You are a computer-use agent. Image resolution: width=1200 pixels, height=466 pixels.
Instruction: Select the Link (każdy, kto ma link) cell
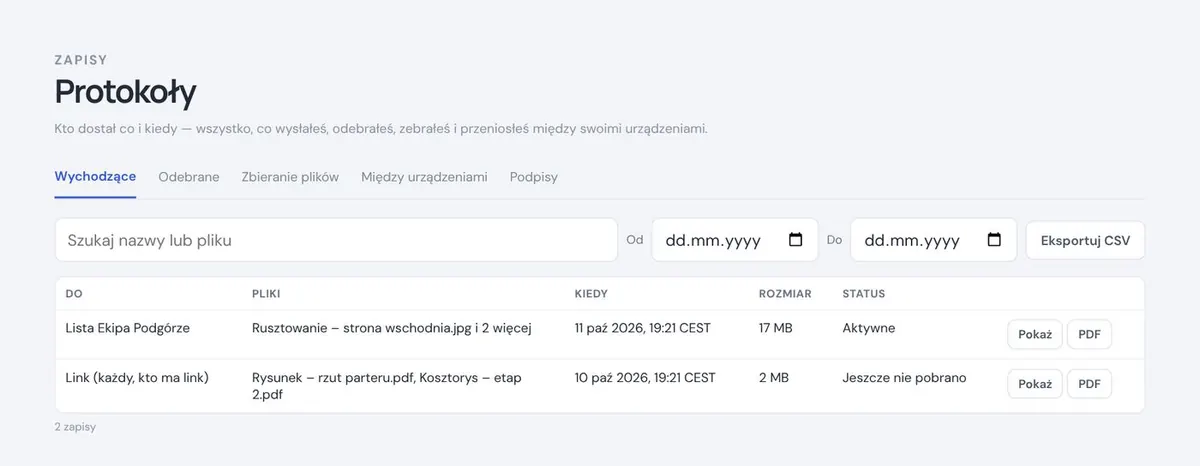(137, 377)
